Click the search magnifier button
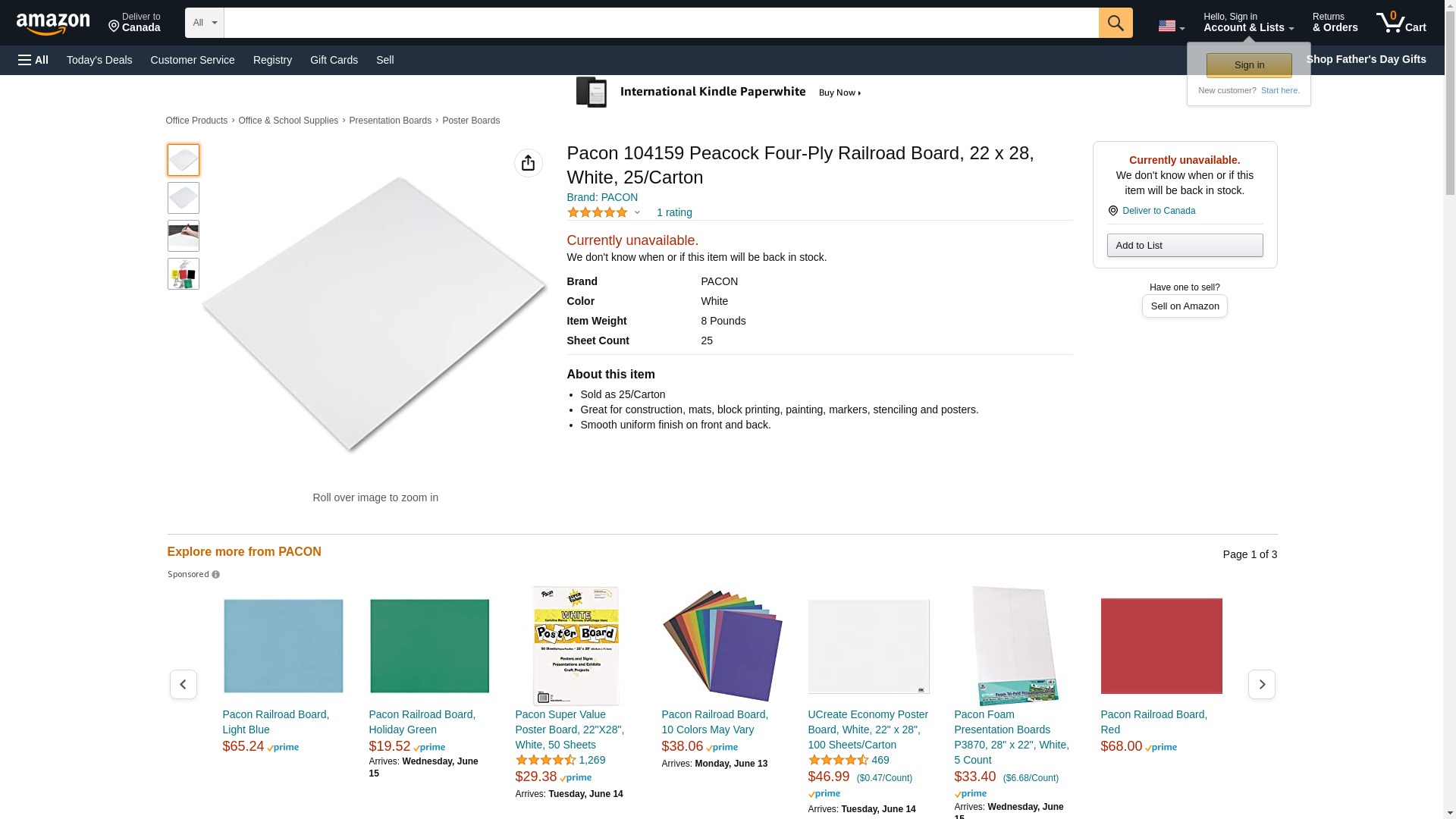Viewport: 1456px width, 819px height. point(1115,23)
